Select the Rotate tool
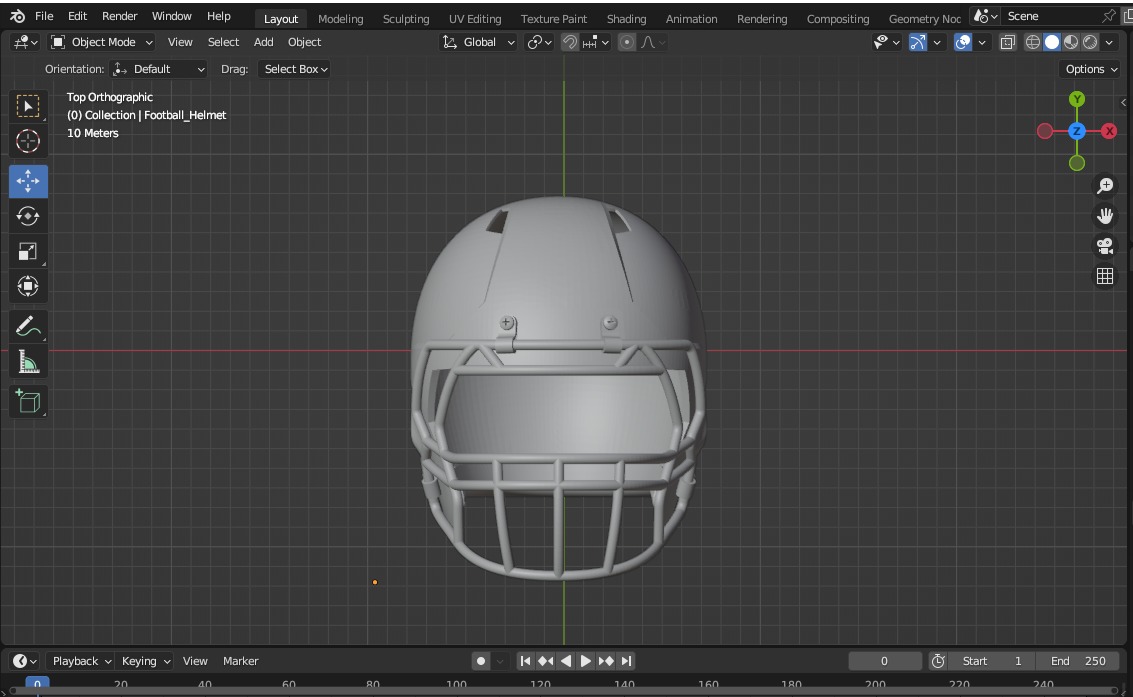The width and height of the screenshot is (1133, 697). pyautogui.click(x=28, y=216)
